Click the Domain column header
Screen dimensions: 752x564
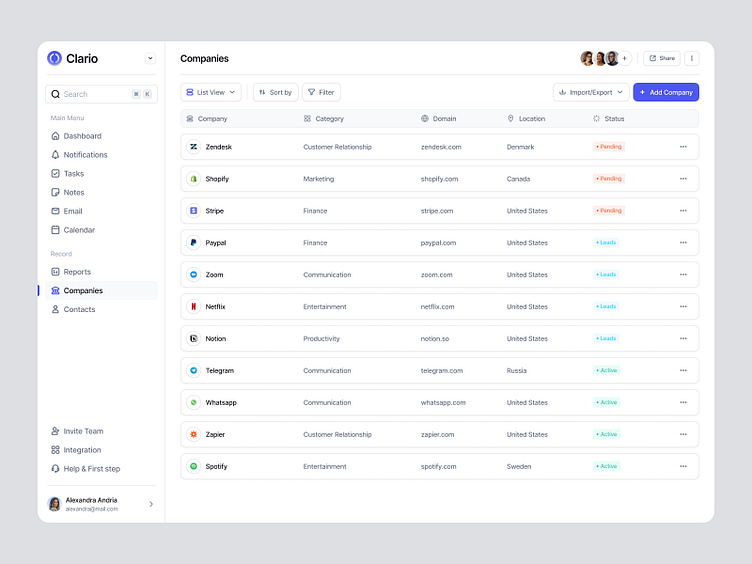(439, 119)
